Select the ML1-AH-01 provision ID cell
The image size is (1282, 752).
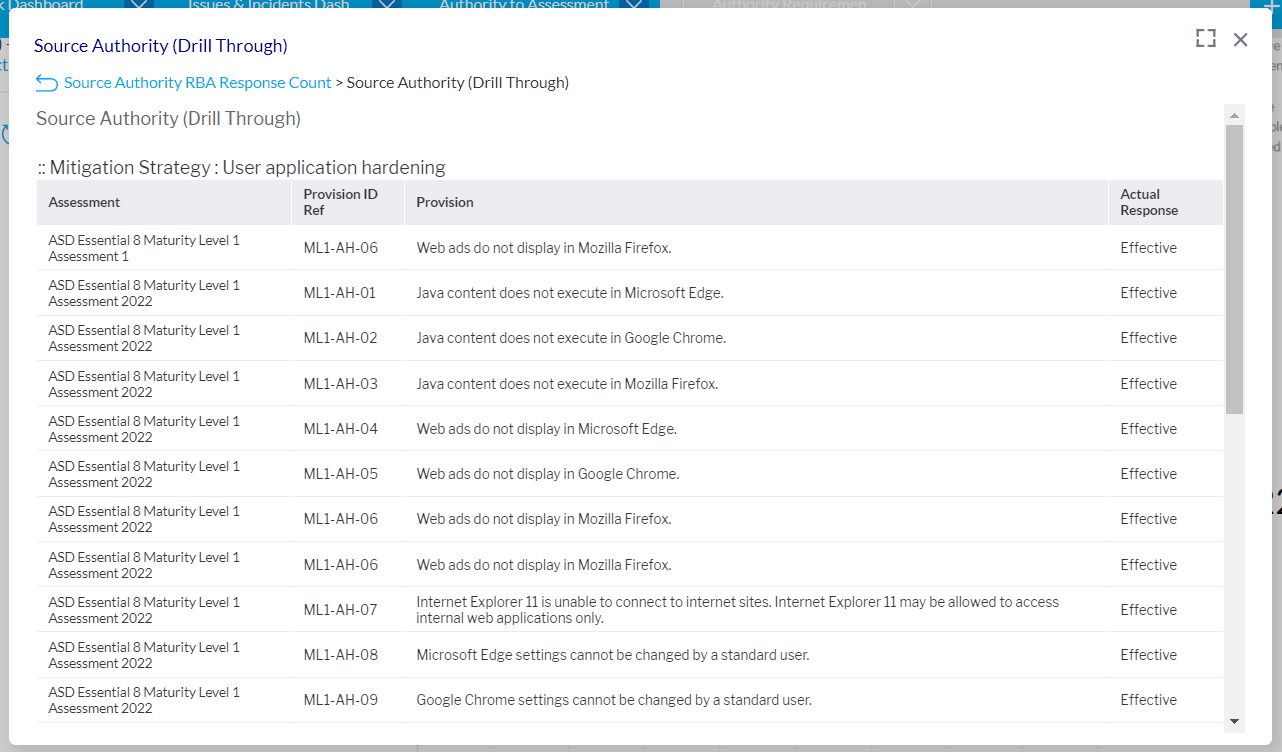click(x=340, y=293)
